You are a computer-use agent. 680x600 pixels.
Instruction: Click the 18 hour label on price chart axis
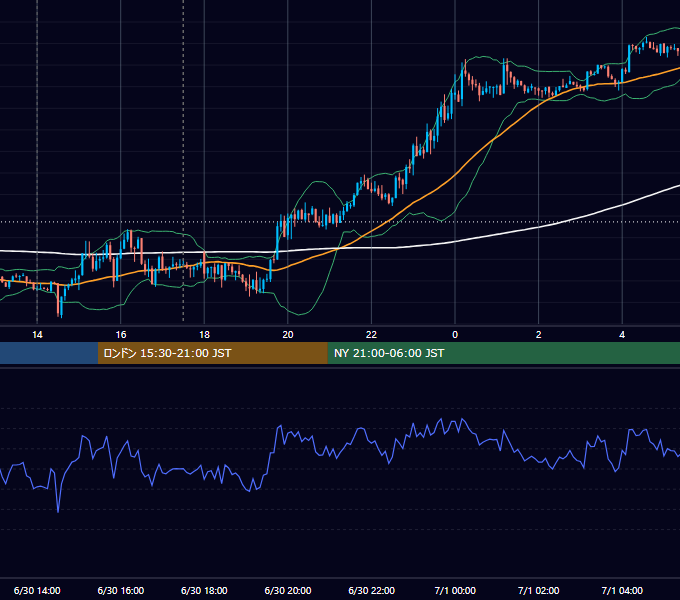[204, 335]
